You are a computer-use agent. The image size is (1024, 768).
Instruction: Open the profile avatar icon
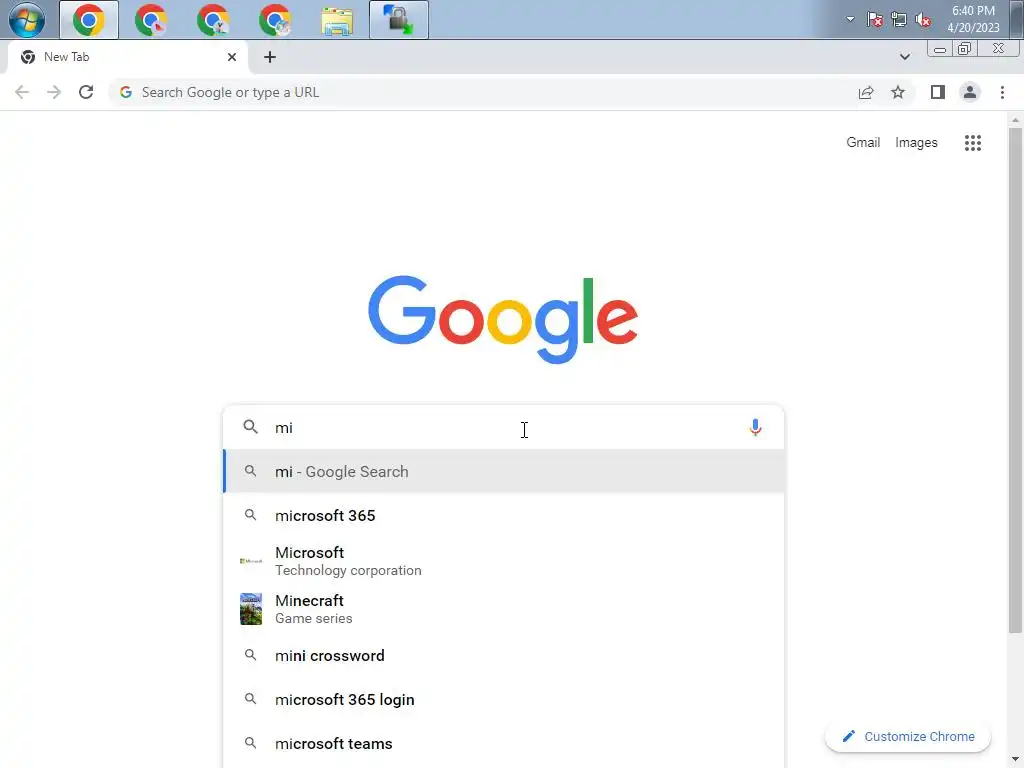(x=970, y=92)
